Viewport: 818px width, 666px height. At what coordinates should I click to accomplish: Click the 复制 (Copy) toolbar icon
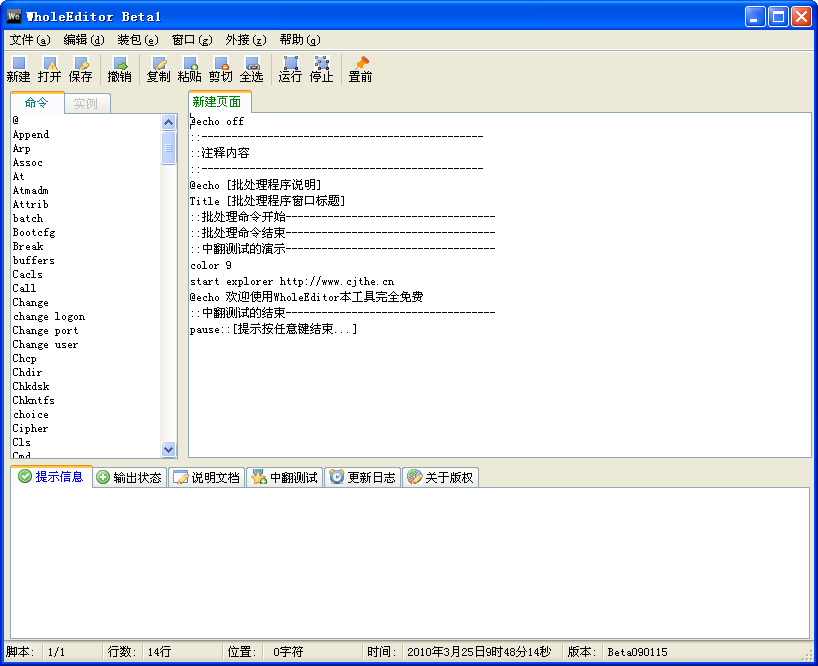pyautogui.click(x=158, y=69)
